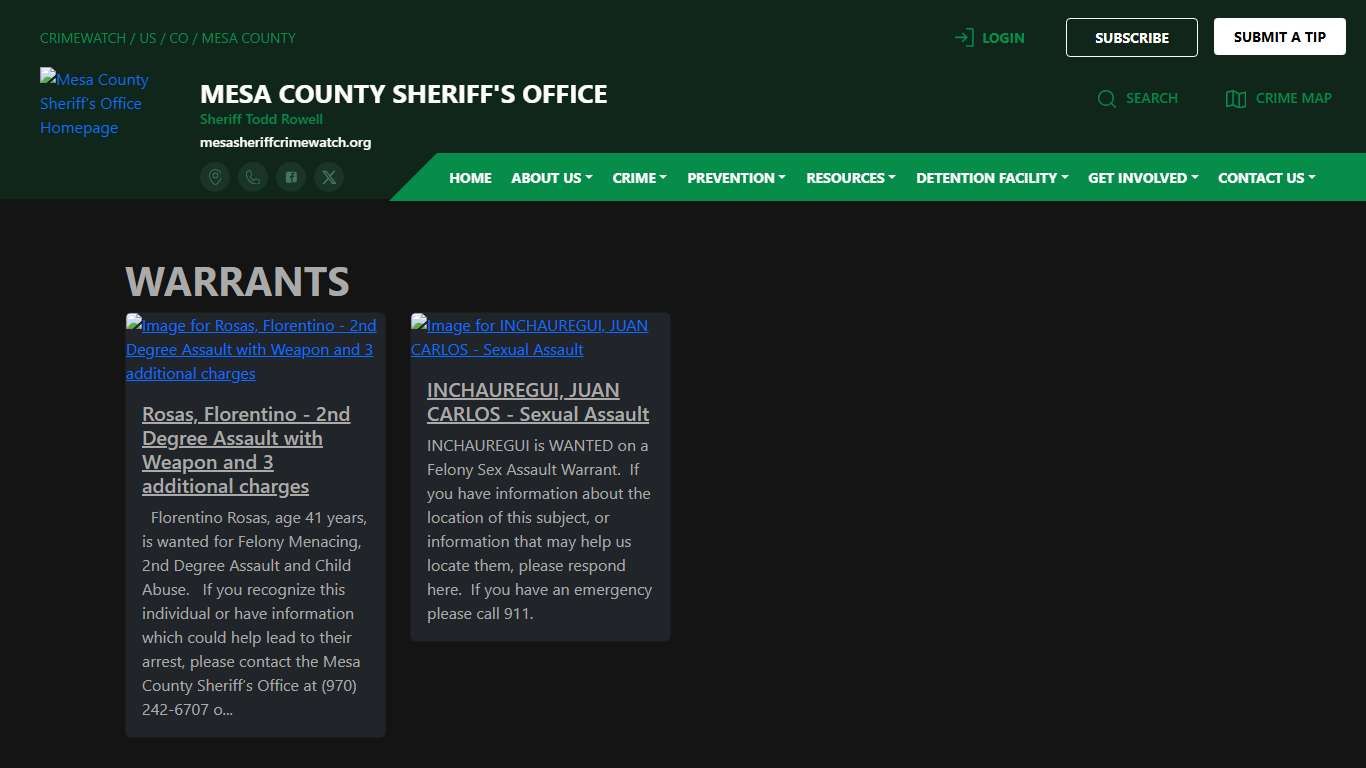Open the Mesa County Sheriff's Office homepage logo
Image resolution: width=1366 pixels, height=768 pixels.
pyautogui.click(x=94, y=103)
